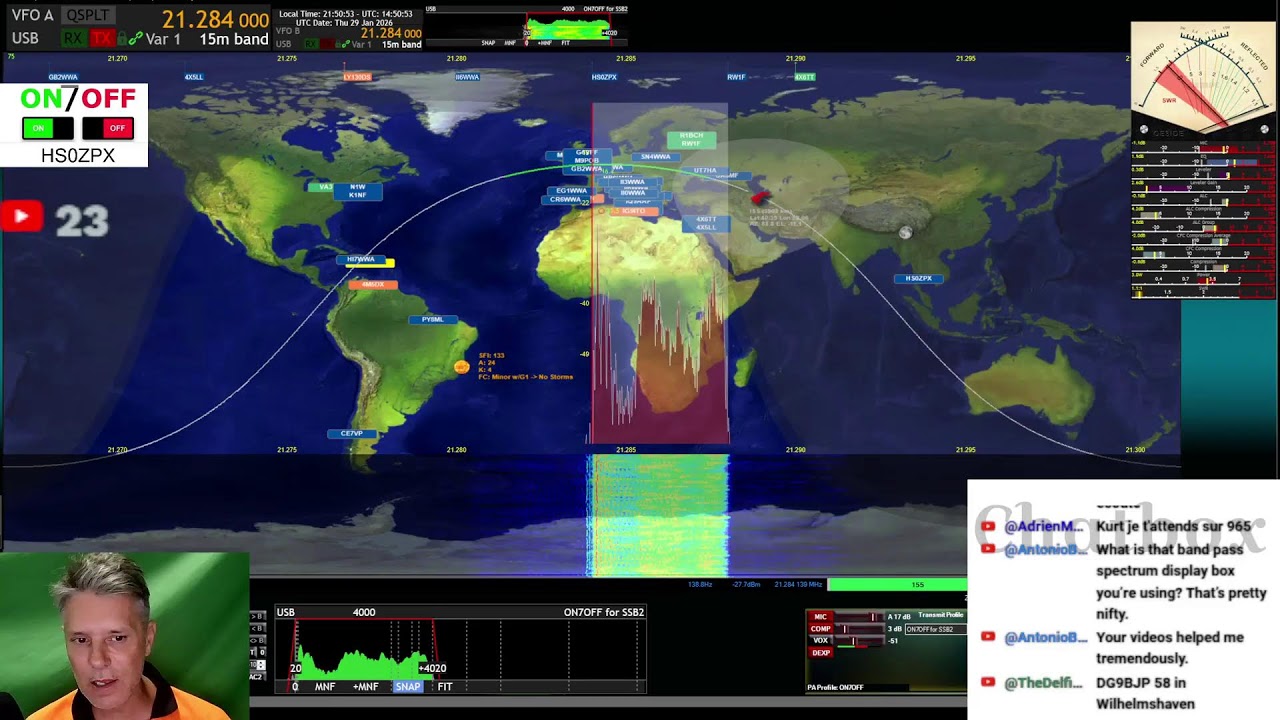
Task: Open the Transmit Profile ON7OFF for SSB2 dropdown
Action: (935, 629)
